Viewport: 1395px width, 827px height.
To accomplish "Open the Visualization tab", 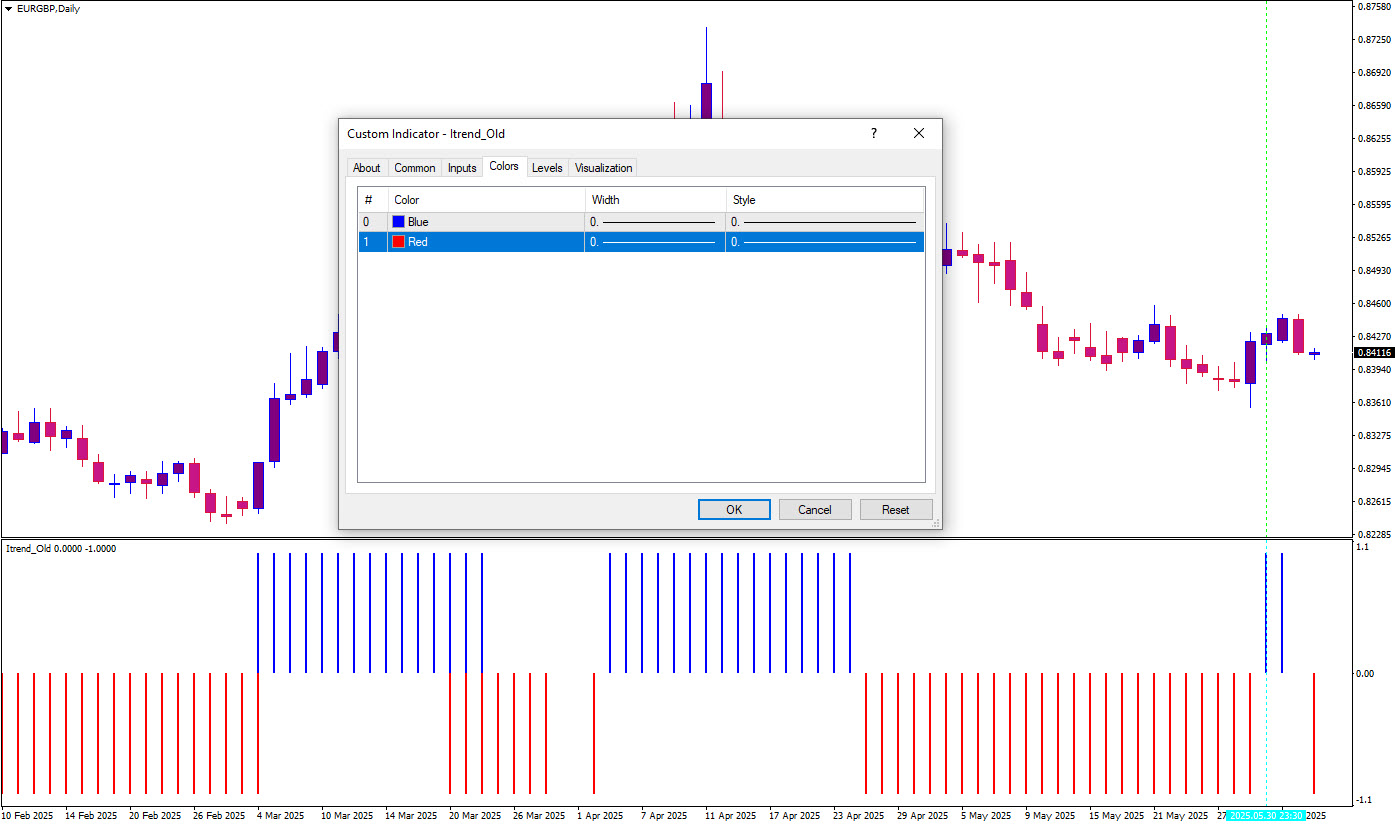I will pos(603,168).
